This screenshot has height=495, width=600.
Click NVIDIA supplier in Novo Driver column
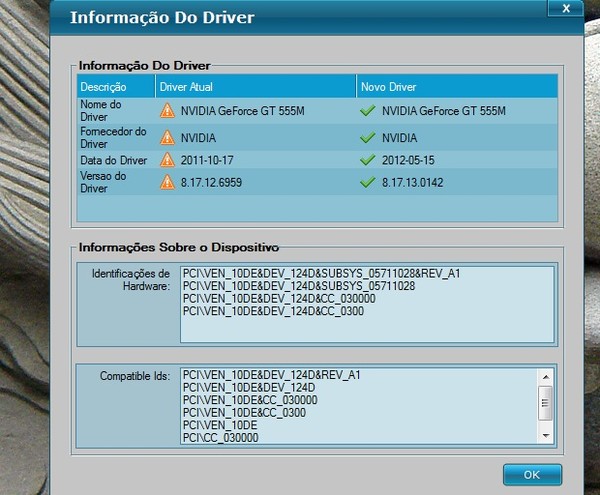point(399,138)
